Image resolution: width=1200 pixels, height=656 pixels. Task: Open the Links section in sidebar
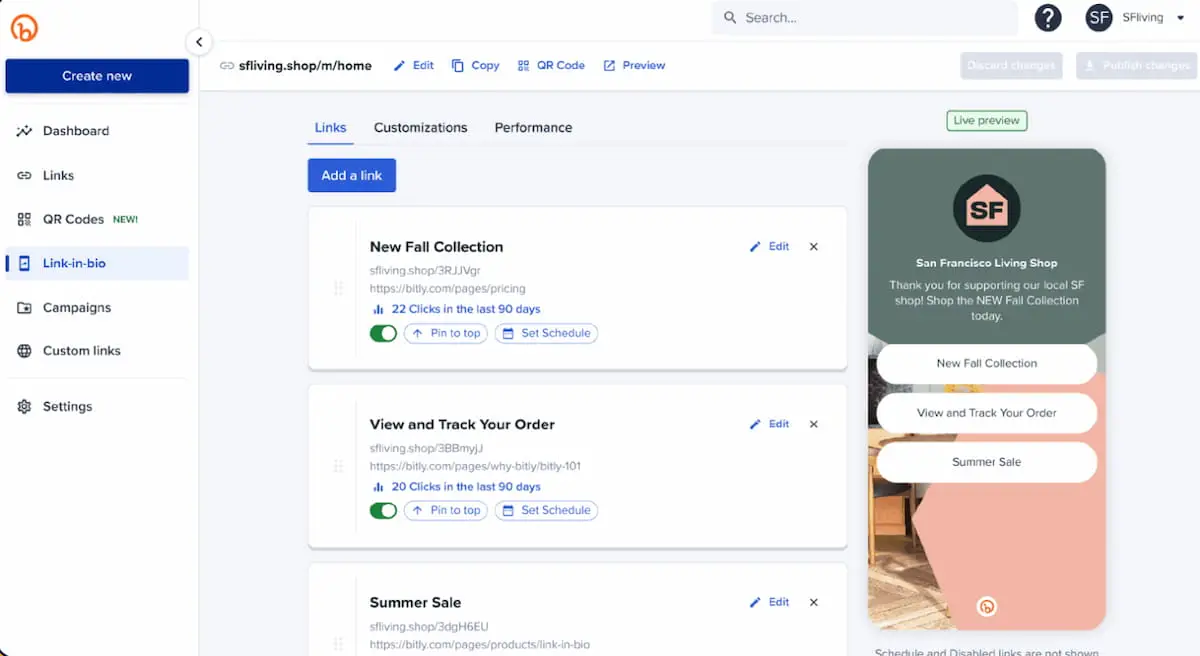coord(58,175)
